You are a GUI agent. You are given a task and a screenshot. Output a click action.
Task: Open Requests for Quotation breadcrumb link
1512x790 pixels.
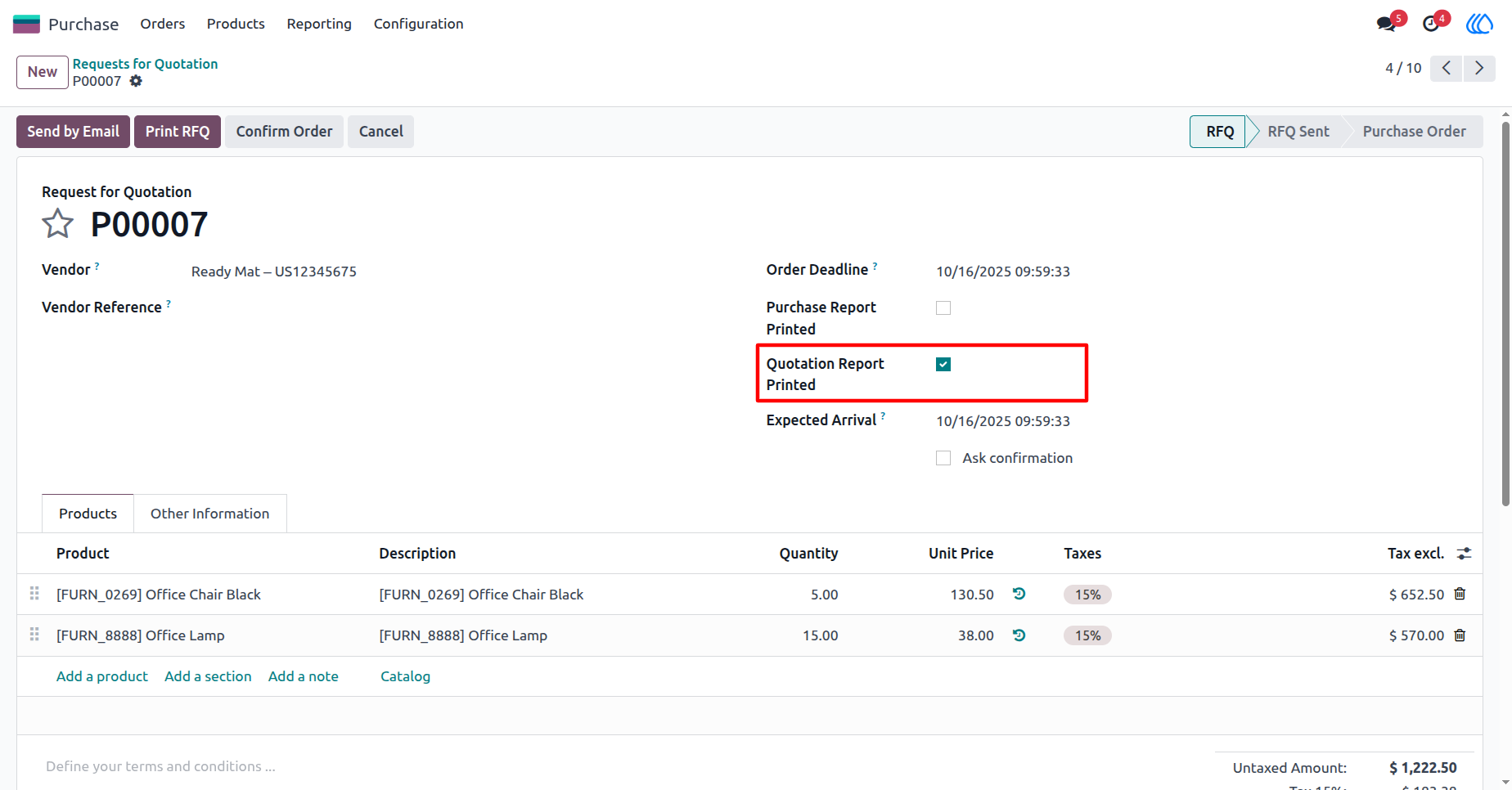click(145, 64)
